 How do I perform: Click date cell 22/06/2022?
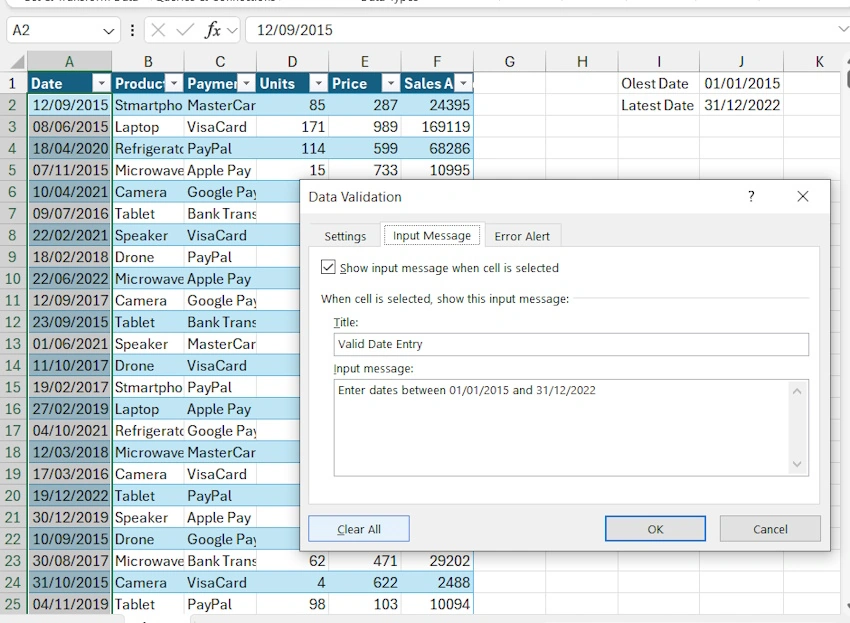tap(70, 279)
